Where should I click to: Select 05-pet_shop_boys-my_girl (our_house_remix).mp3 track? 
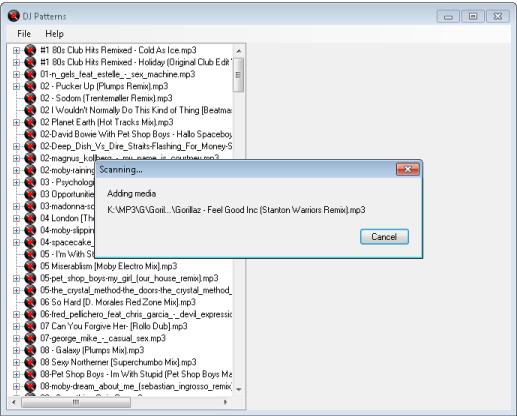click(x=129, y=278)
